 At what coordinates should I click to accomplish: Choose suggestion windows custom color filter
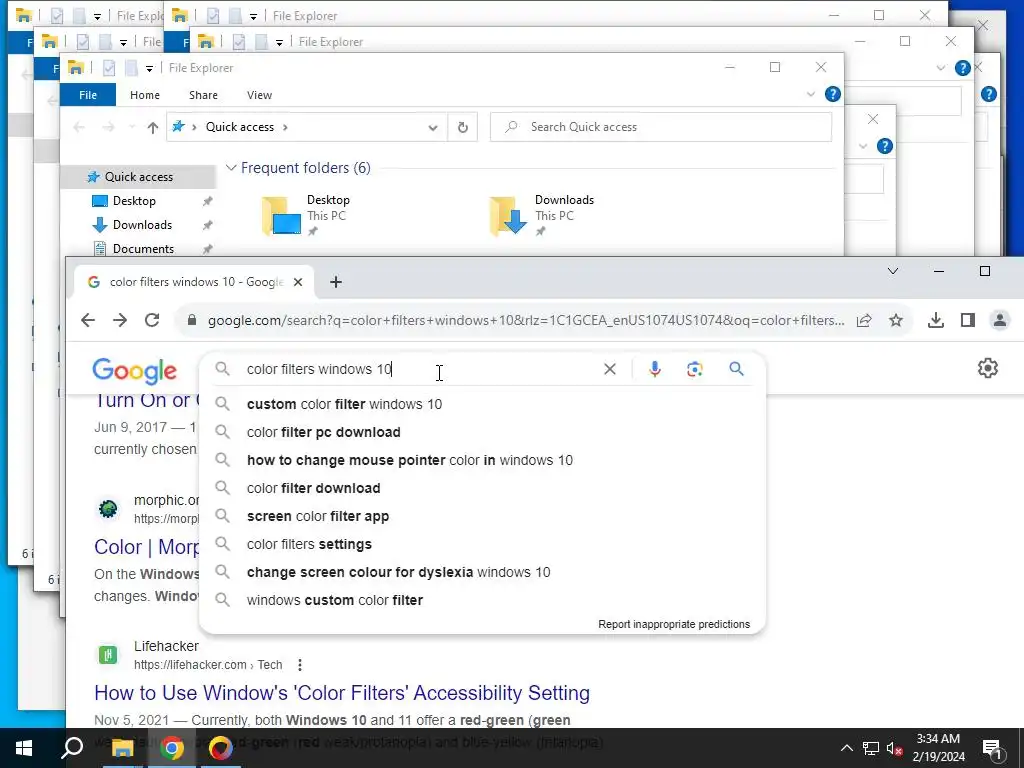482,600
